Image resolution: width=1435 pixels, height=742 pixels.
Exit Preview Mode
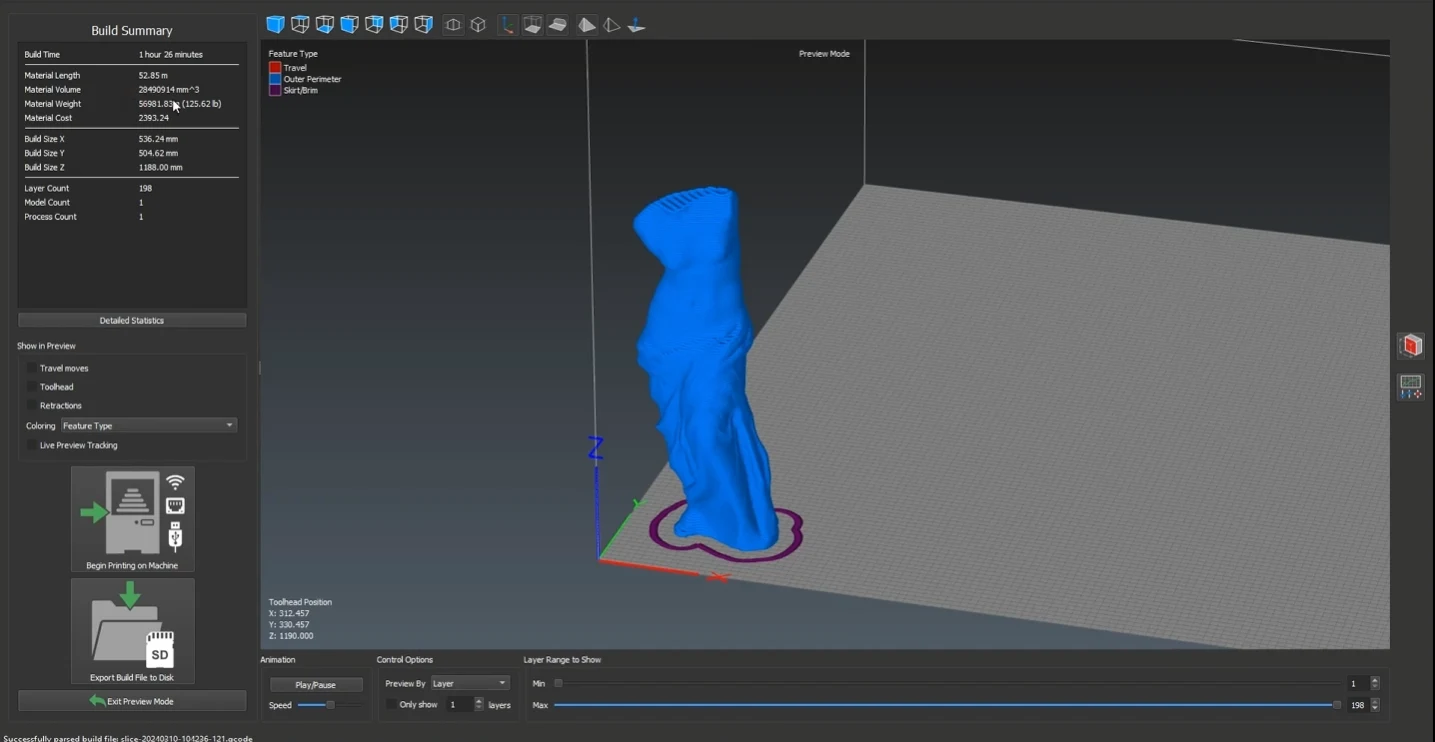click(132, 701)
